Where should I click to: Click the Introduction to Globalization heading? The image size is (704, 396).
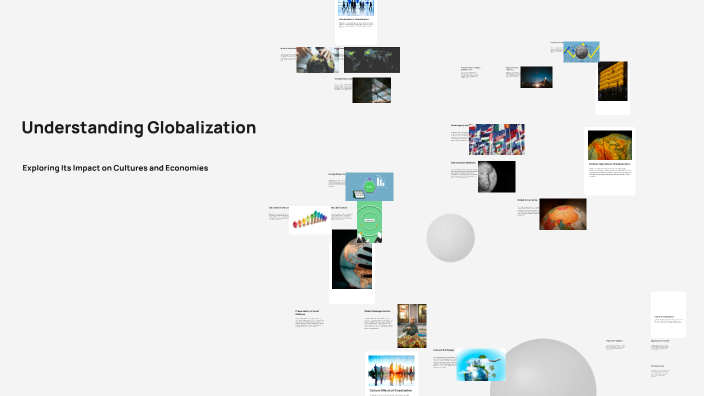[x=354, y=19]
